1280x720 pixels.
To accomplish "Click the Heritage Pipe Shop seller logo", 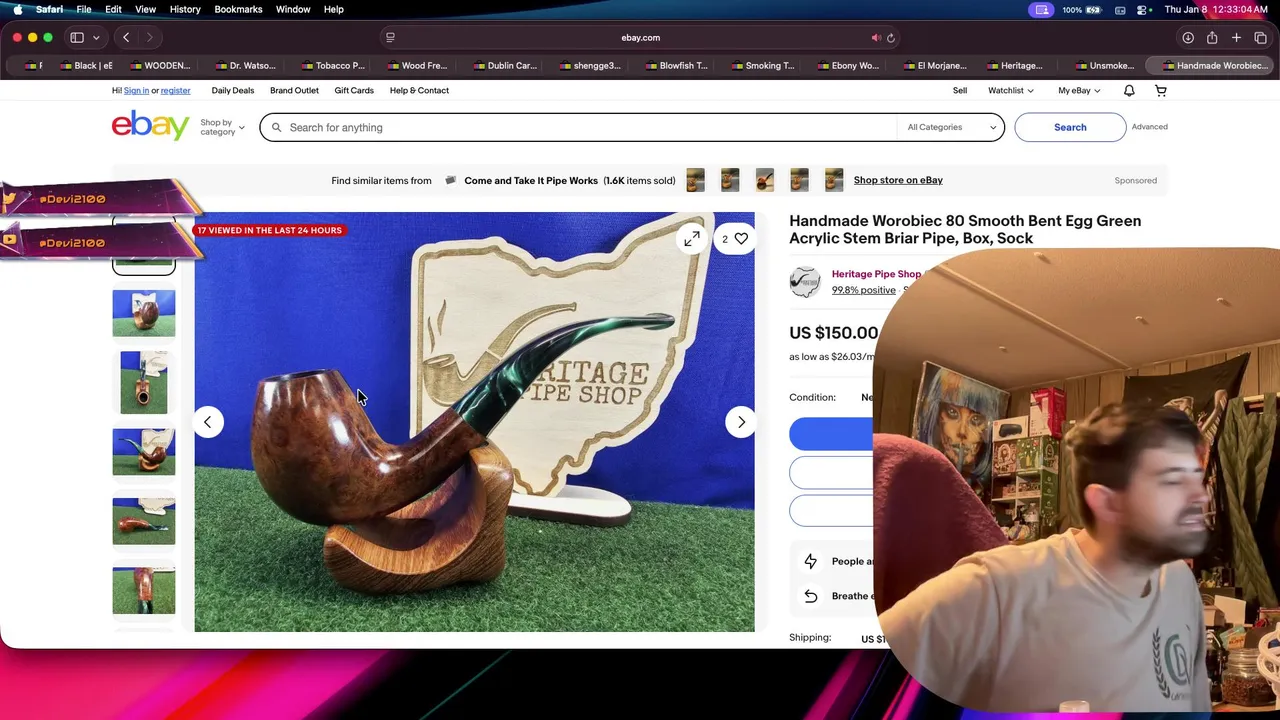I will 805,282.
